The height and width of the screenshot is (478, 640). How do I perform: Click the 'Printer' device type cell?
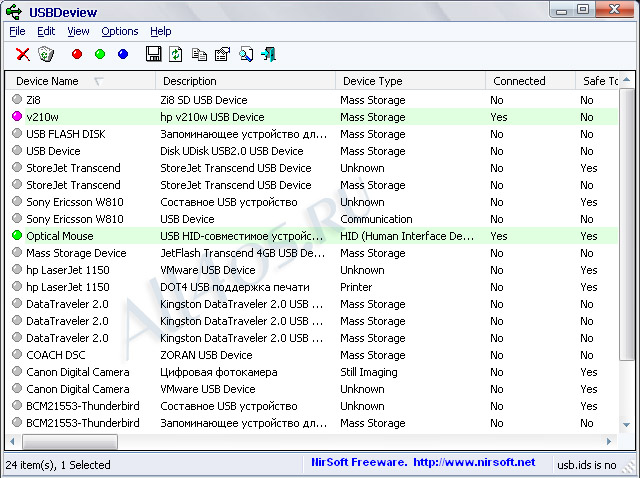[356, 287]
